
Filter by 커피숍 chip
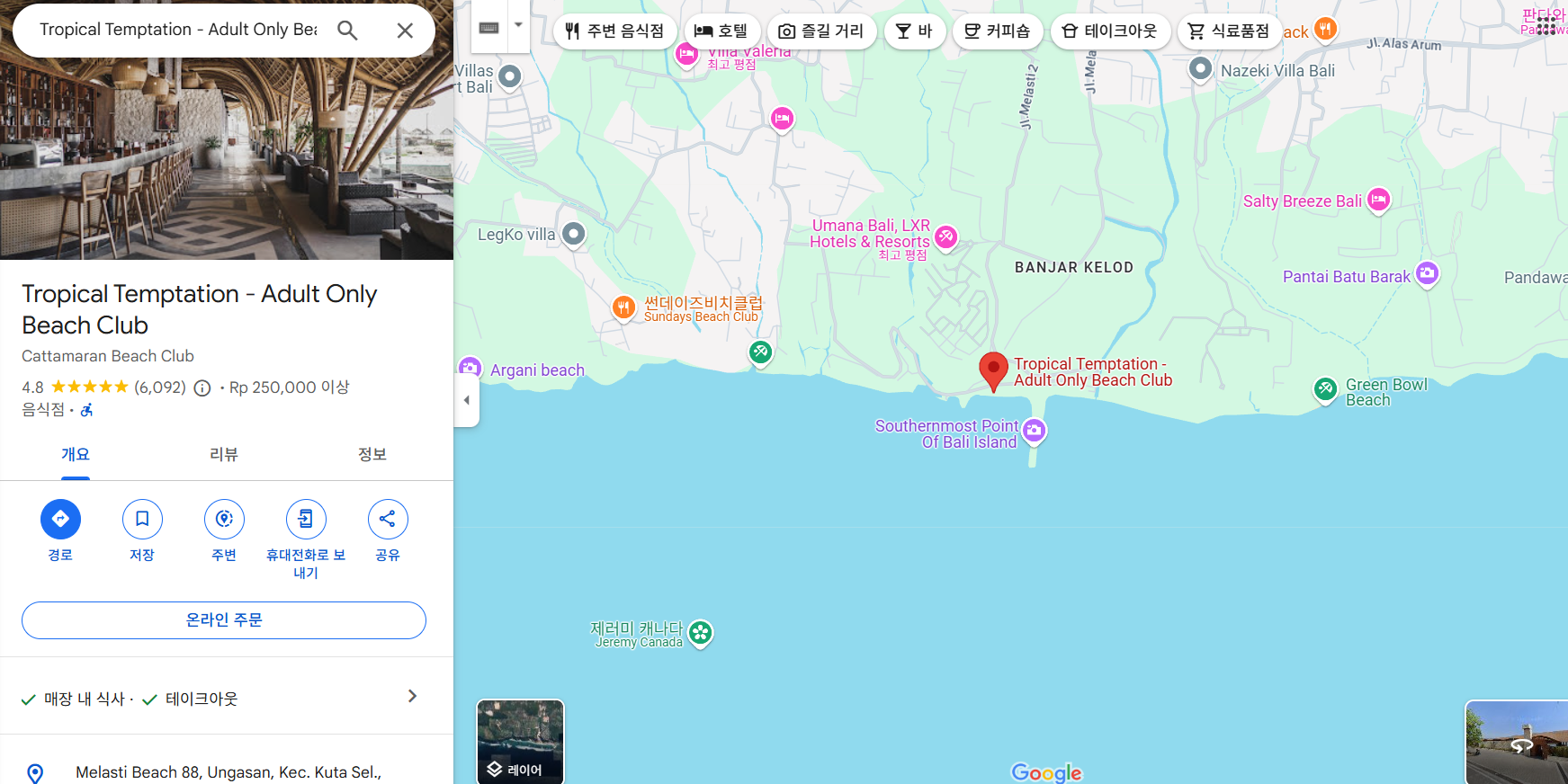click(998, 31)
